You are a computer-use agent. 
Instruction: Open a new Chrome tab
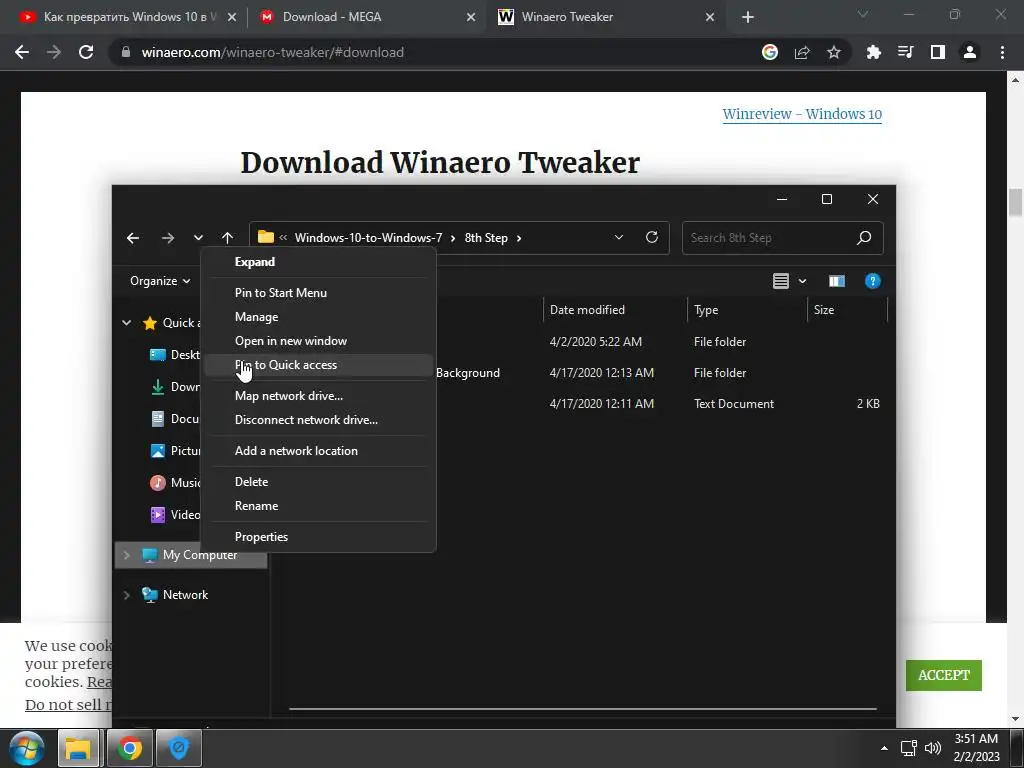pos(748,18)
